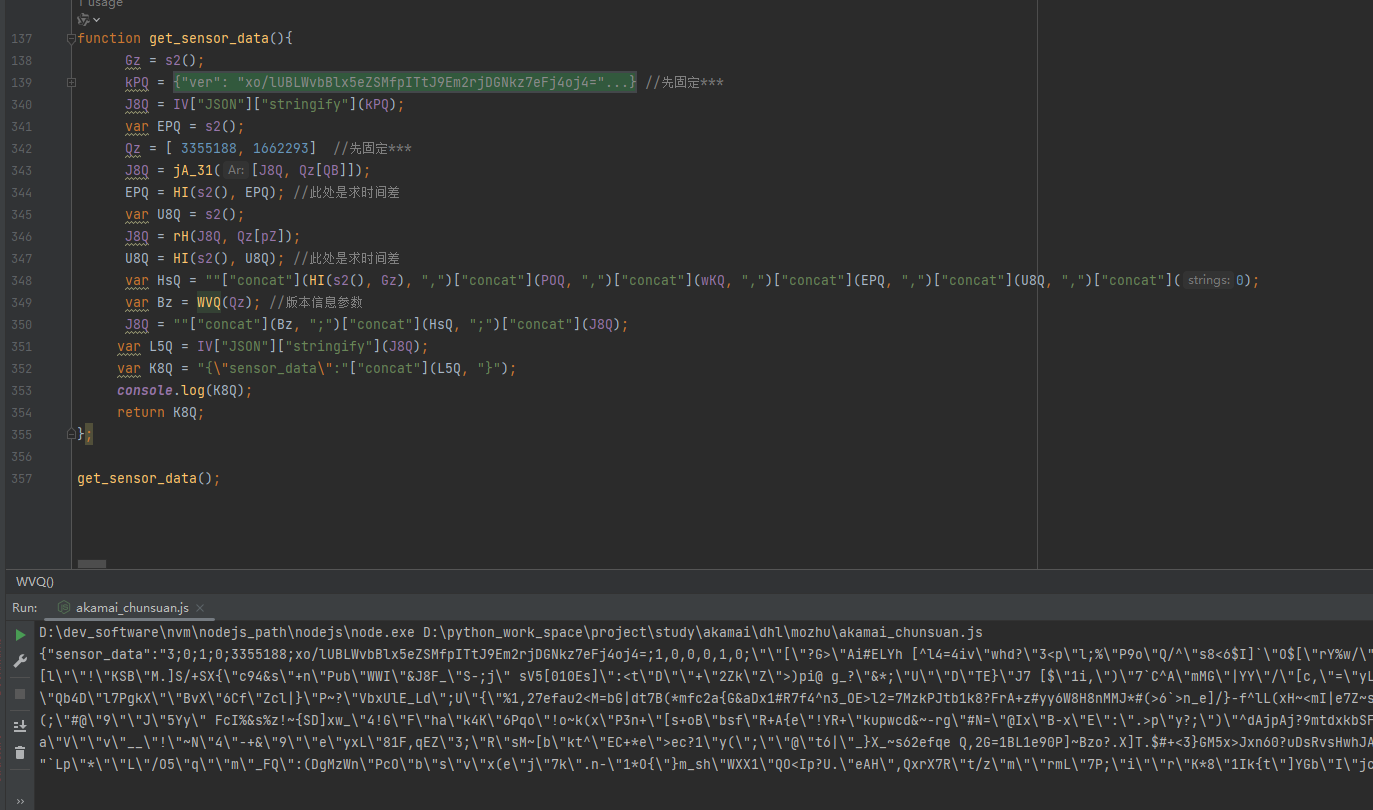Click 'var U8Q = s2();' on line 345

pos(184,215)
